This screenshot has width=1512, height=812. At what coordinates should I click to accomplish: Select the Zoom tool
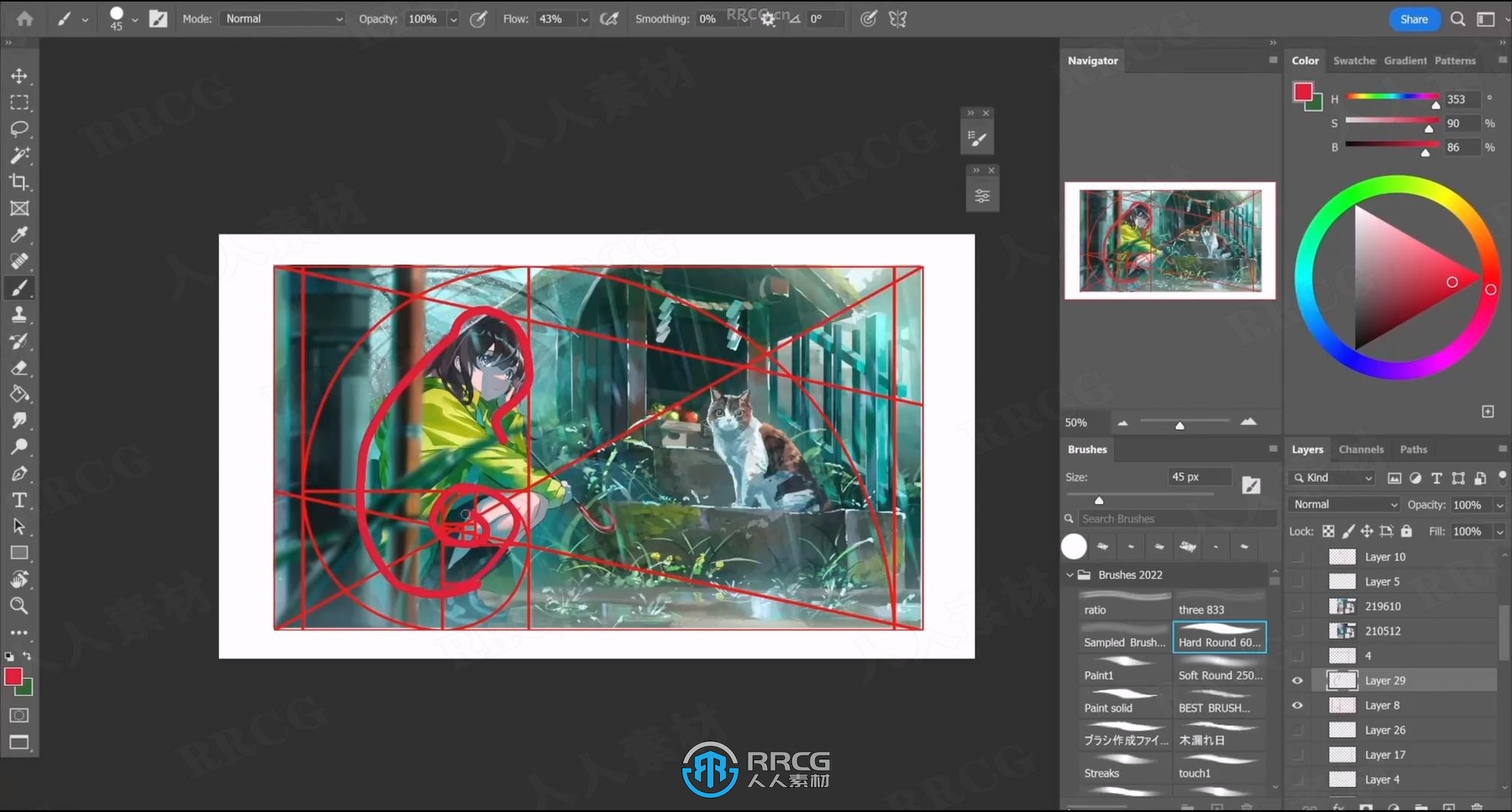click(20, 606)
